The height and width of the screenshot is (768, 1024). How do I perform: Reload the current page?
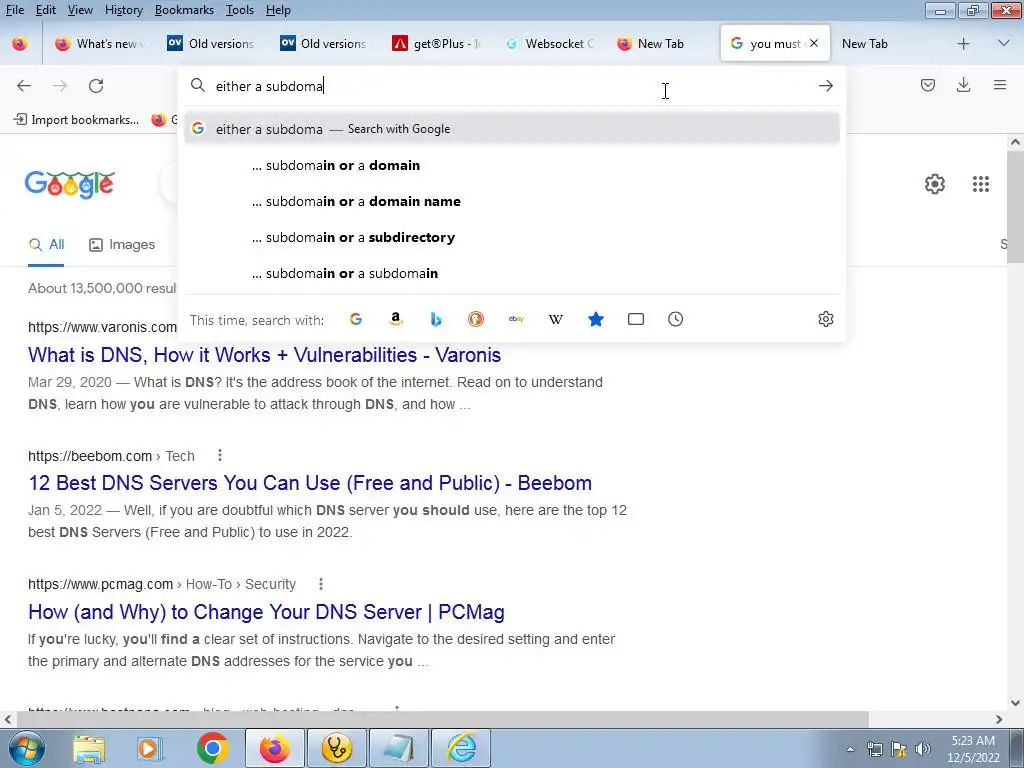coord(96,86)
